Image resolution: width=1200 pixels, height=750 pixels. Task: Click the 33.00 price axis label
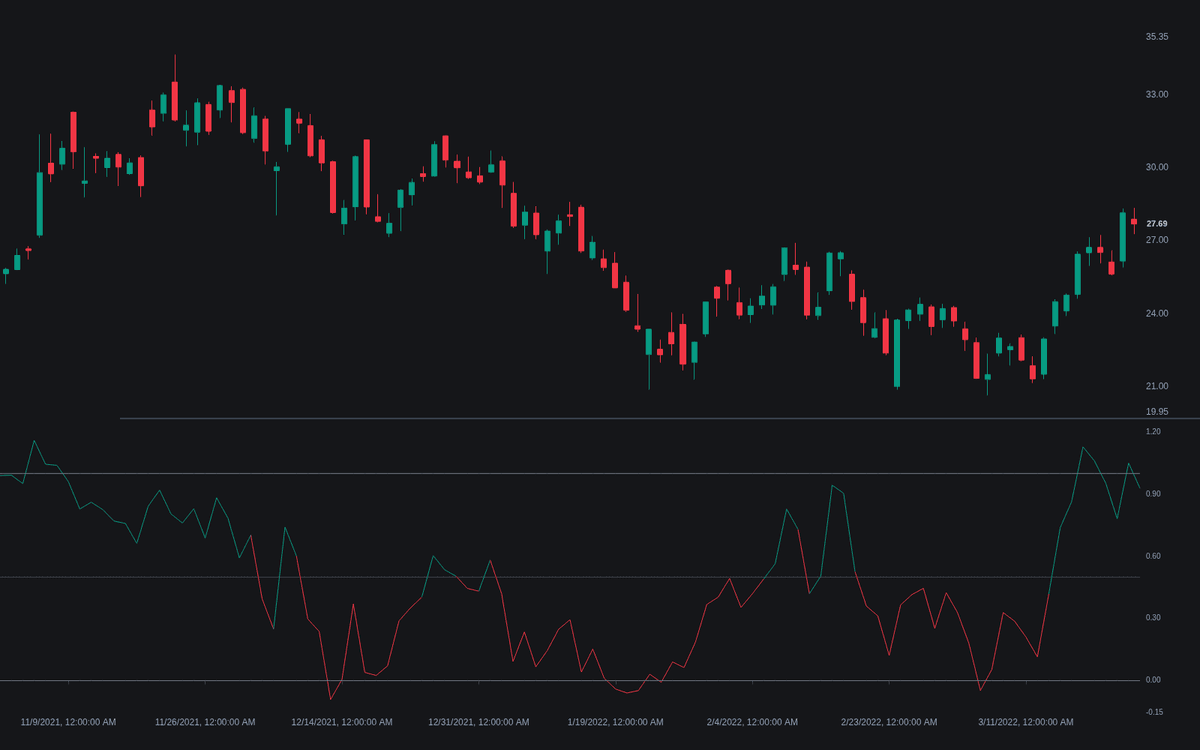(1157, 95)
